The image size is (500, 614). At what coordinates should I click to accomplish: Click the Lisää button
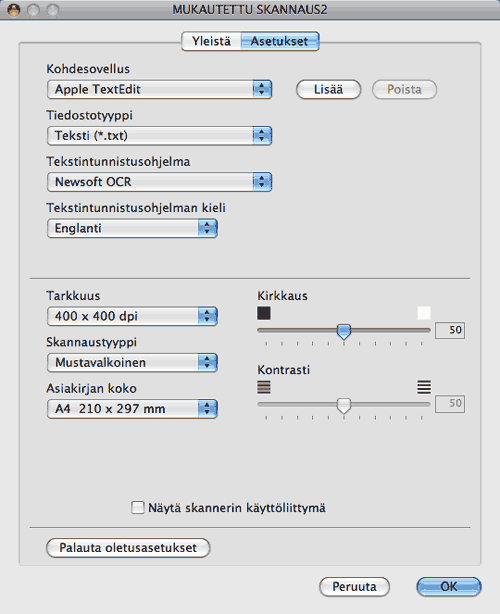pos(329,89)
